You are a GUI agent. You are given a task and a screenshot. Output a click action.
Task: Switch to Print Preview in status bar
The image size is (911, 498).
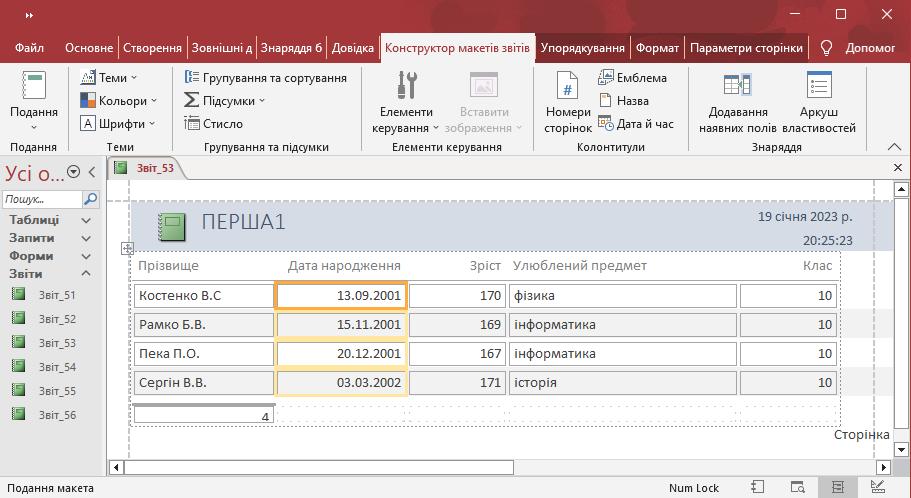tap(797, 487)
